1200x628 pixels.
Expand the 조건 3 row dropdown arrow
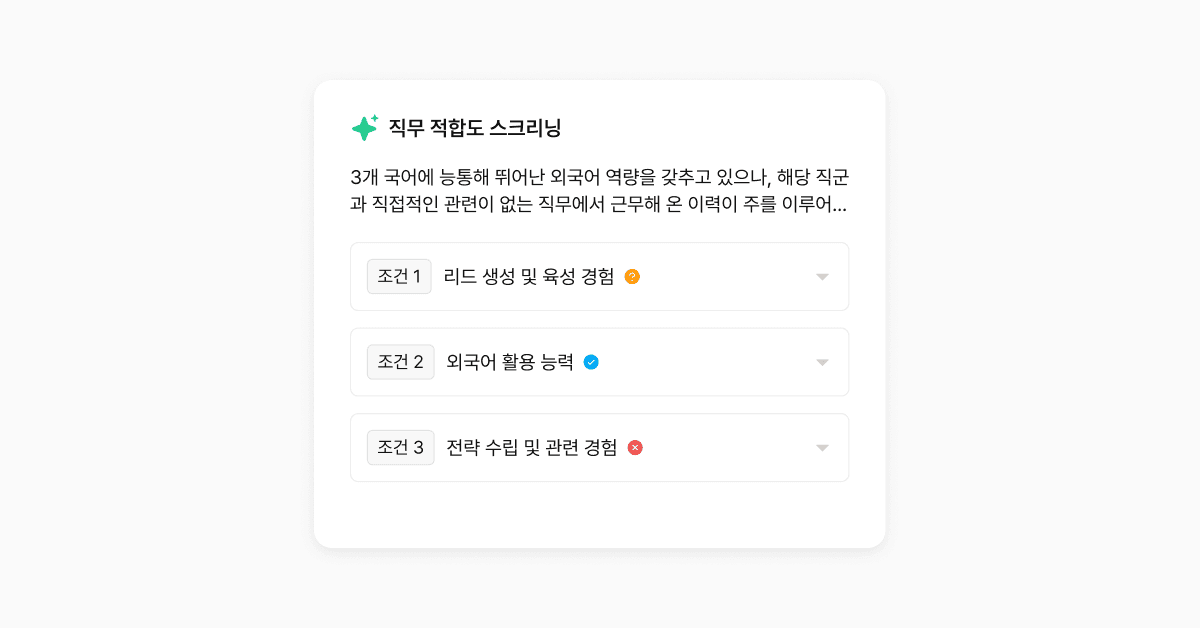coord(822,448)
